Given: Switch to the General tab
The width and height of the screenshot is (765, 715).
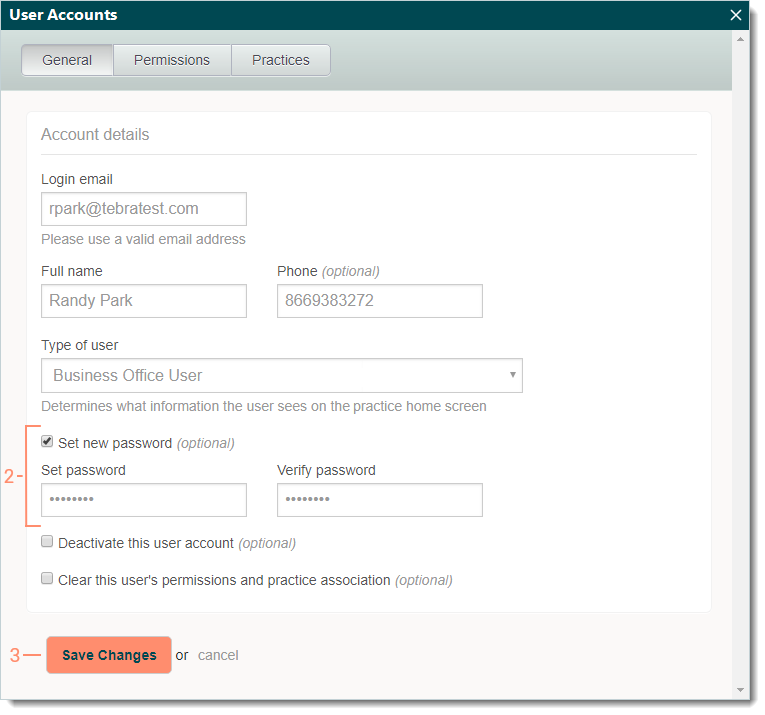Looking at the screenshot, I should click(67, 60).
